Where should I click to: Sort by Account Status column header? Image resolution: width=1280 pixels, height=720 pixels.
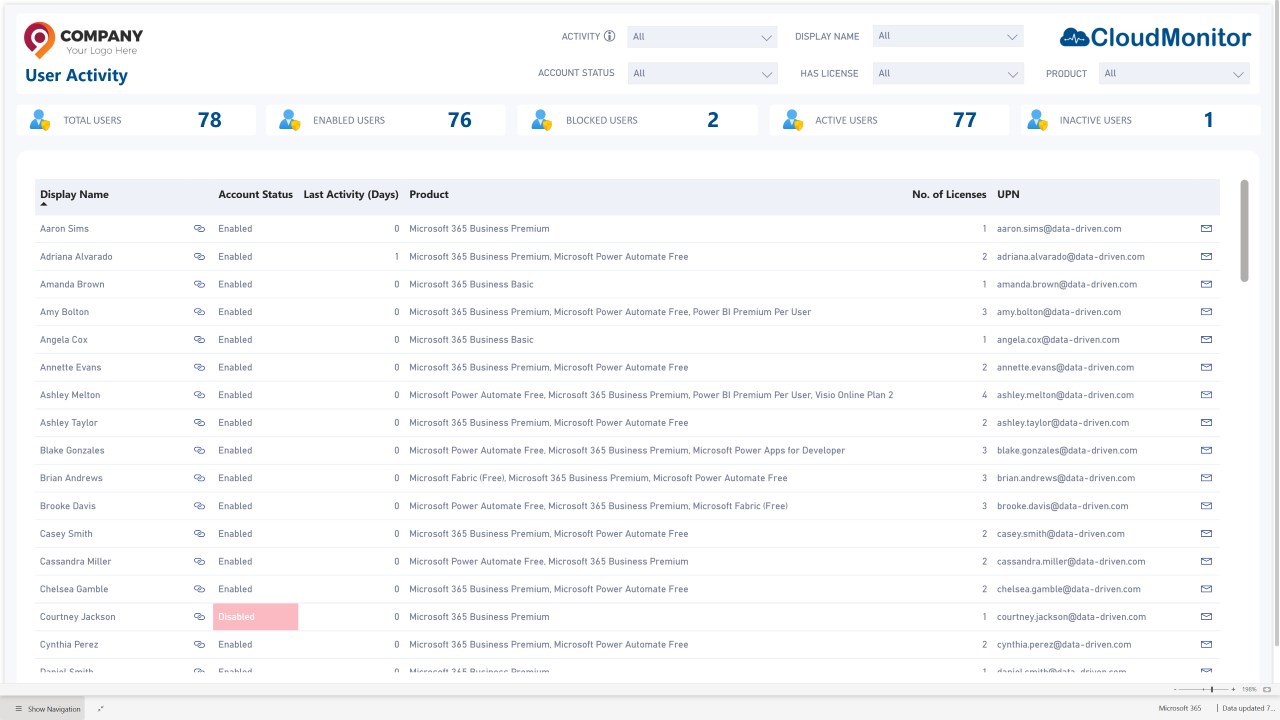pyautogui.click(x=256, y=195)
